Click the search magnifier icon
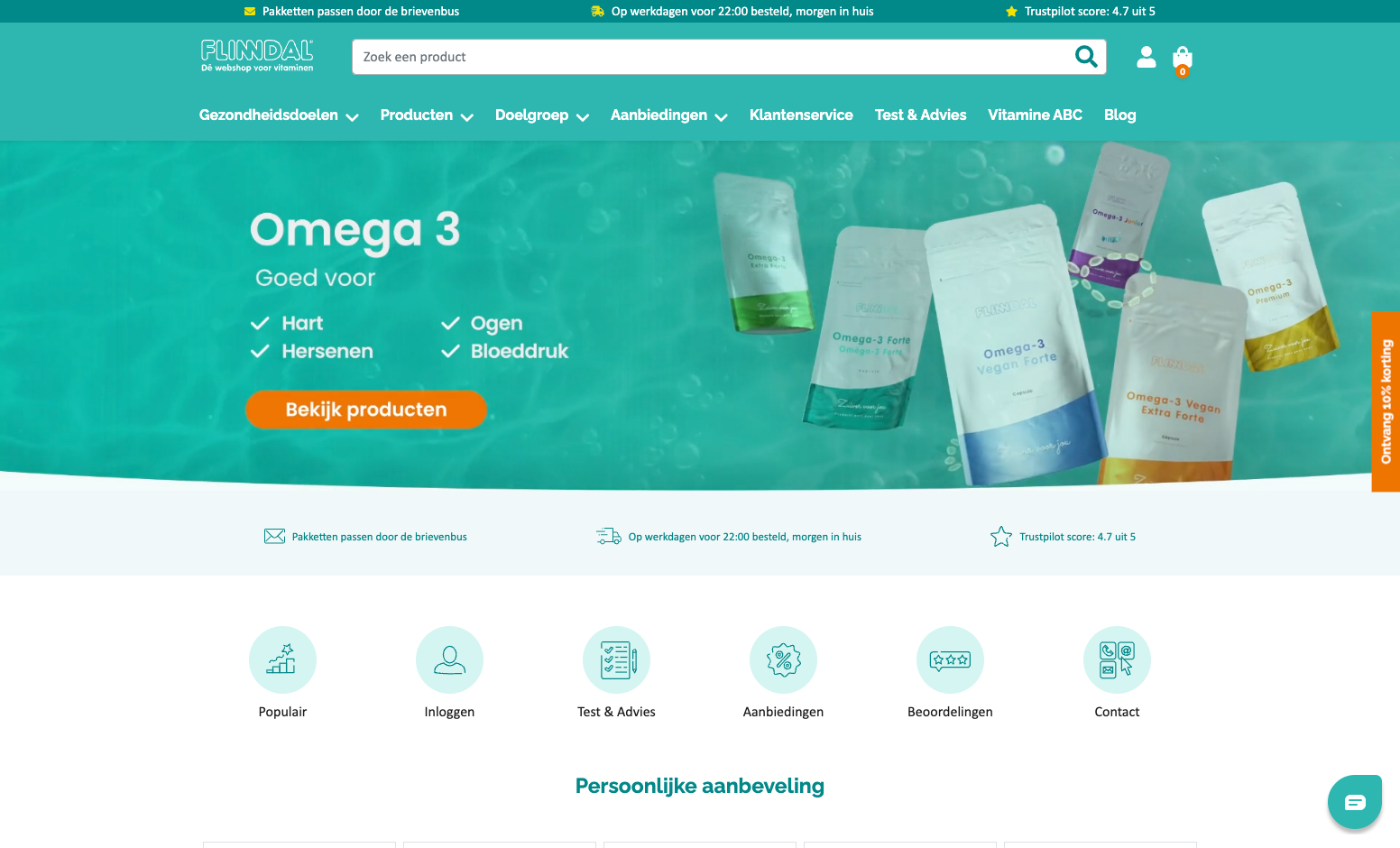This screenshot has height=848, width=1400. coord(1086,57)
